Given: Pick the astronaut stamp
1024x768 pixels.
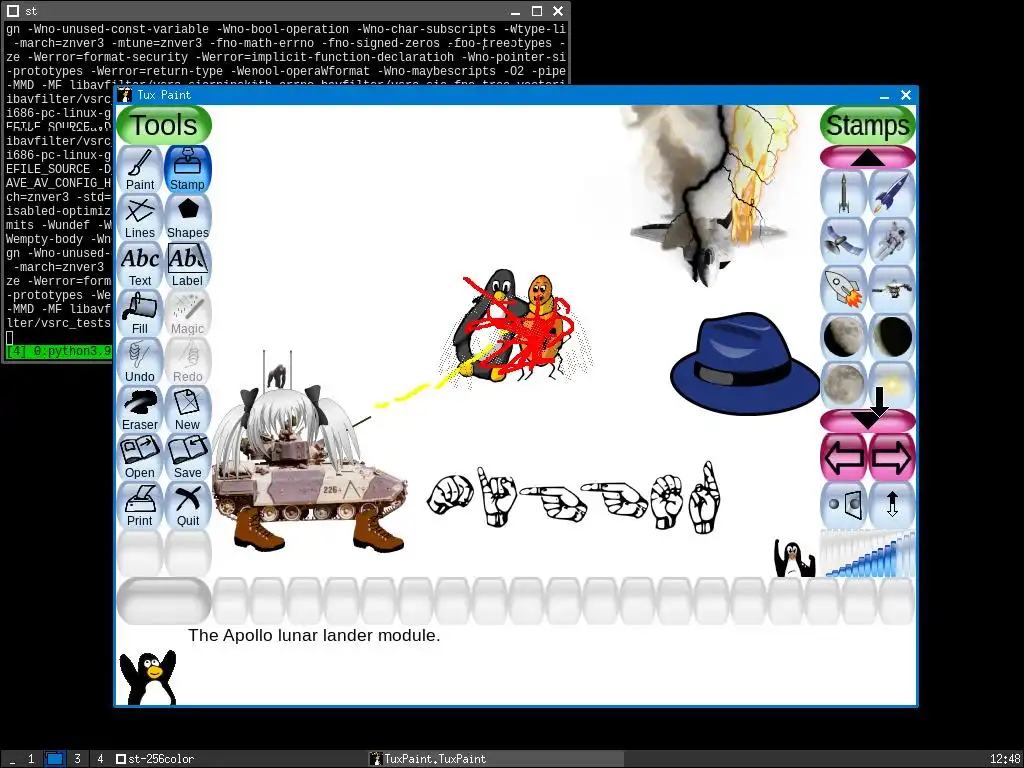Looking at the screenshot, I should tap(891, 241).
